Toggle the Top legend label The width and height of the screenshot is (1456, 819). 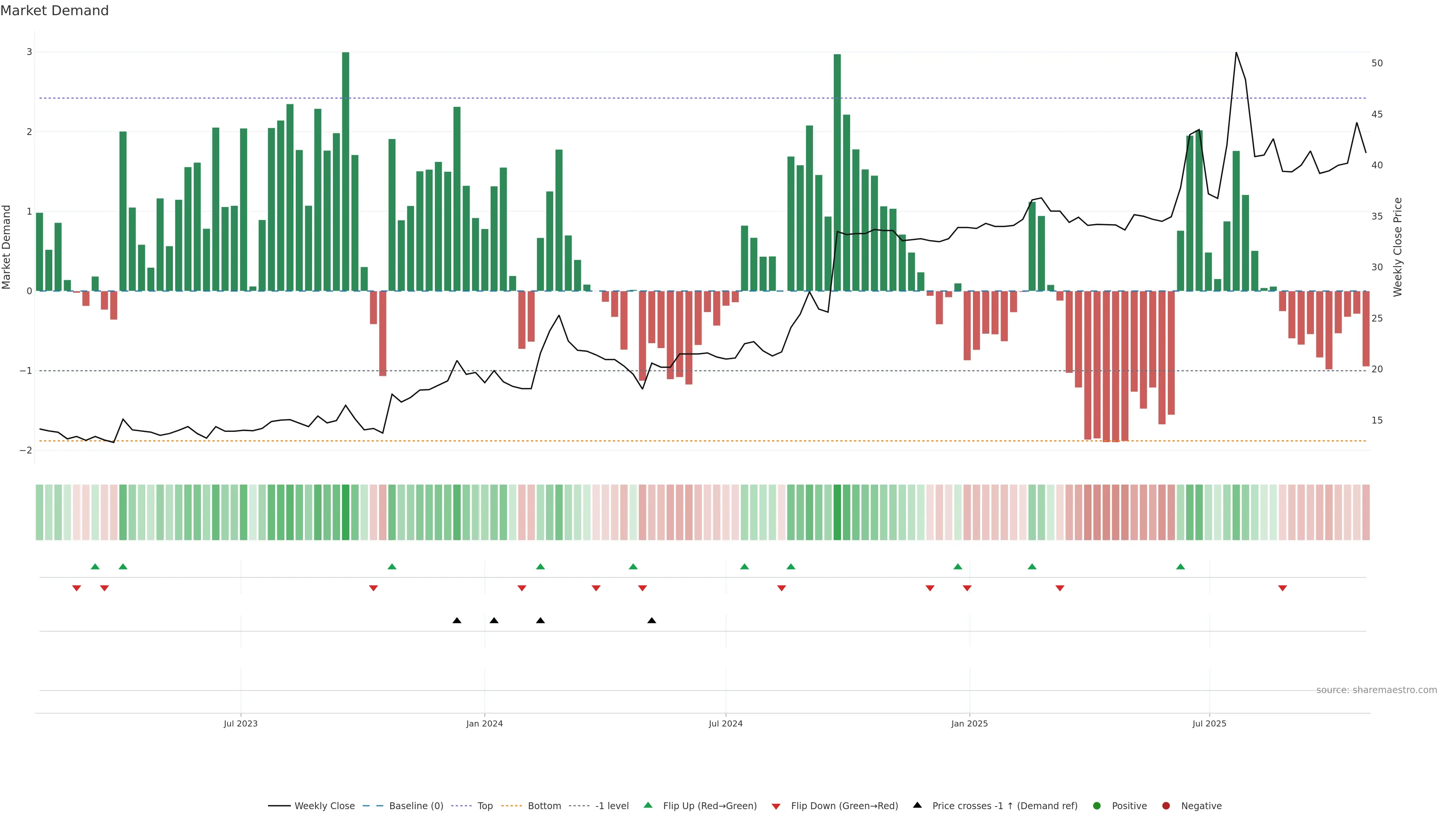[485, 805]
